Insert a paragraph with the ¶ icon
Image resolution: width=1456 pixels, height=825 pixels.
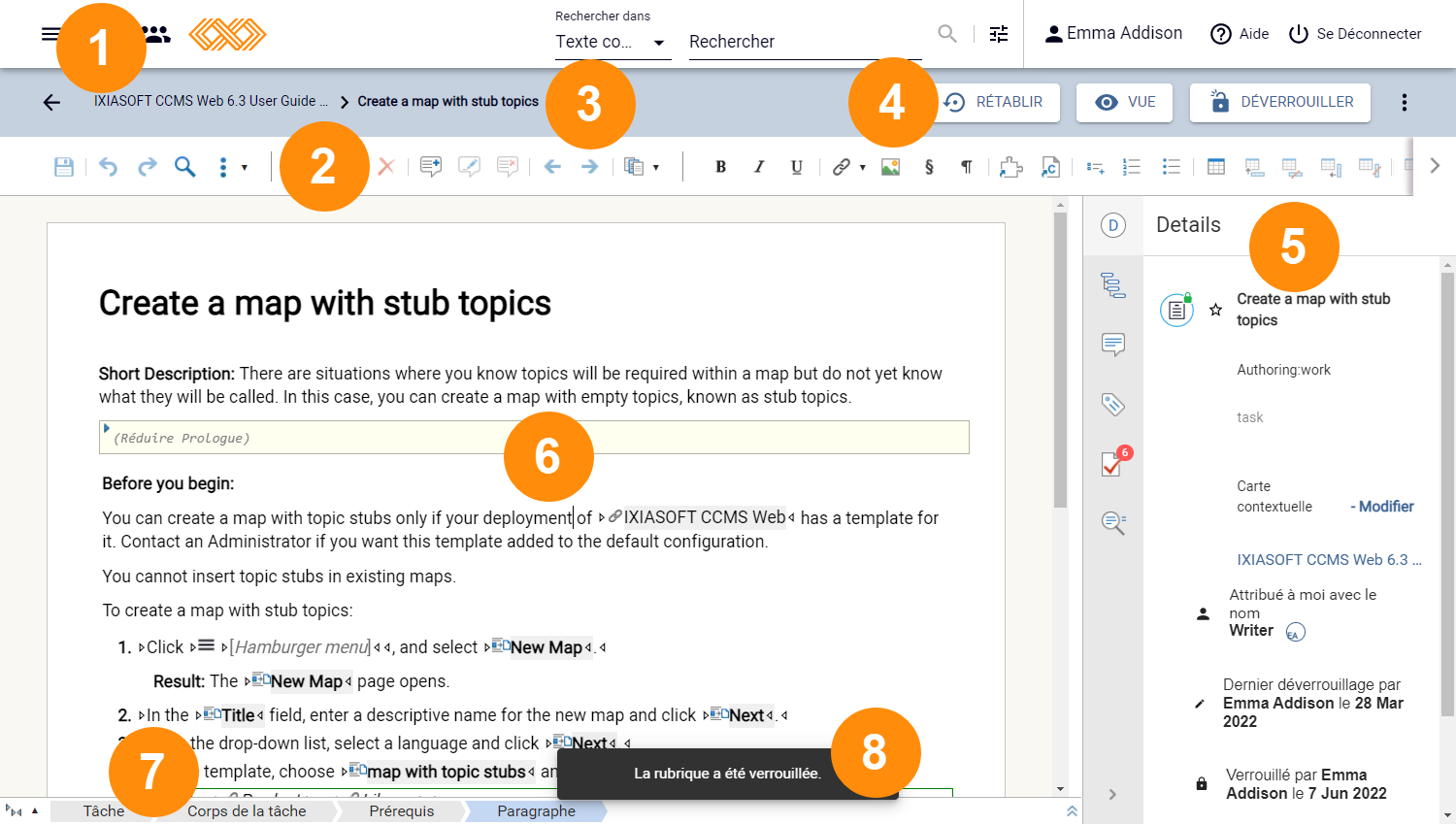click(x=967, y=167)
